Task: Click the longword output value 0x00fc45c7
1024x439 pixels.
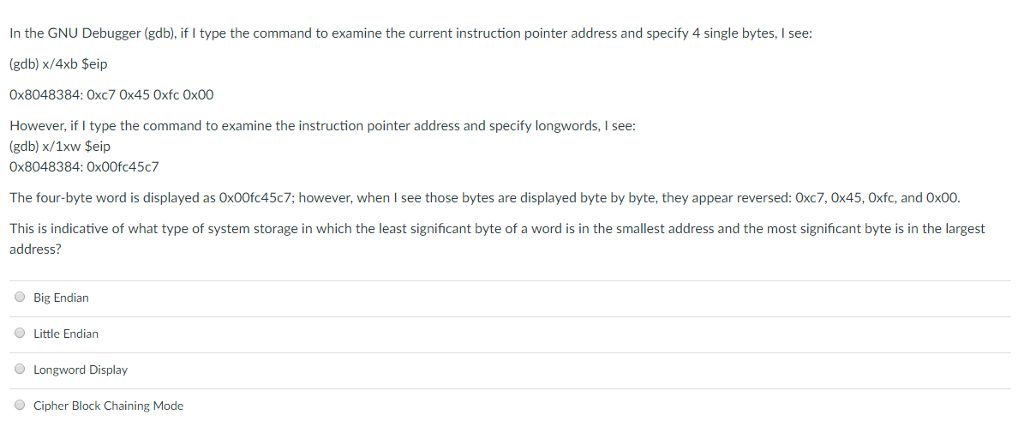Action: pyautogui.click(x=122, y=167)
